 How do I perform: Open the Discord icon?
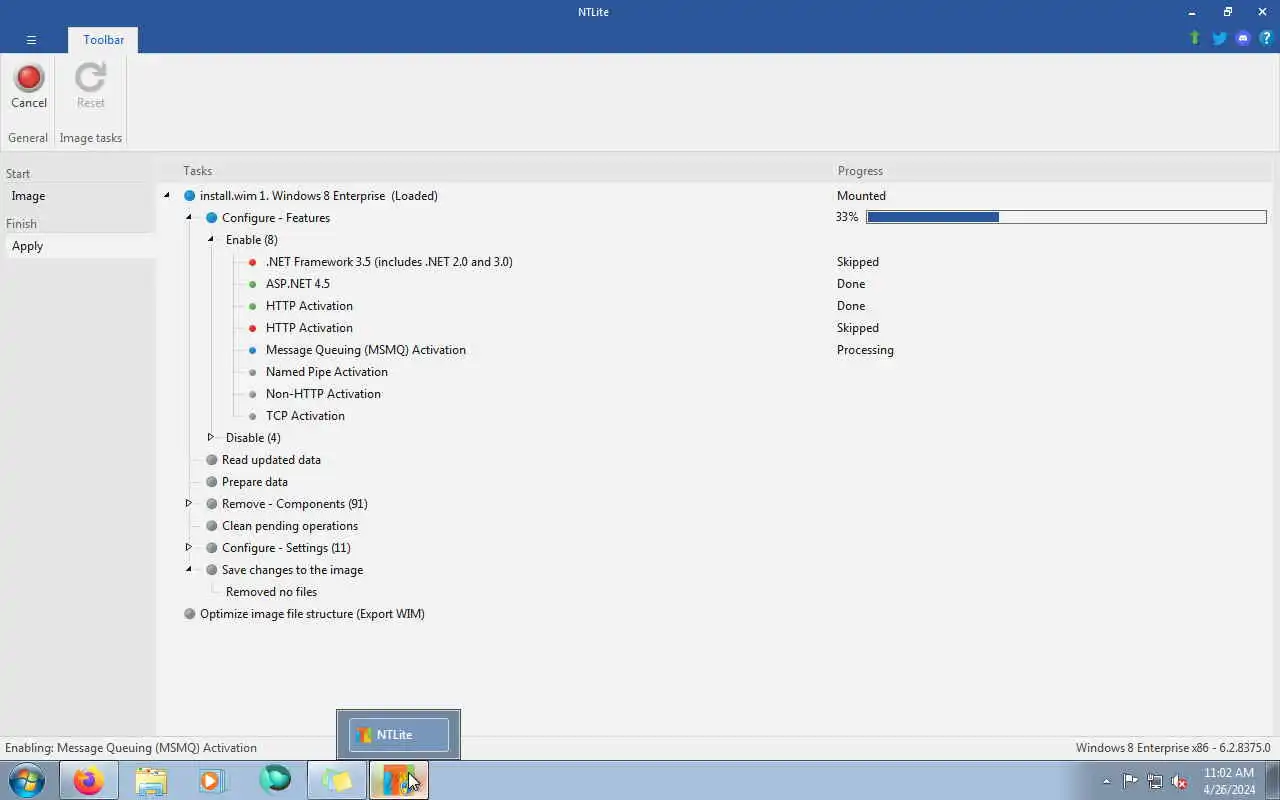(x=1243, y=38)
